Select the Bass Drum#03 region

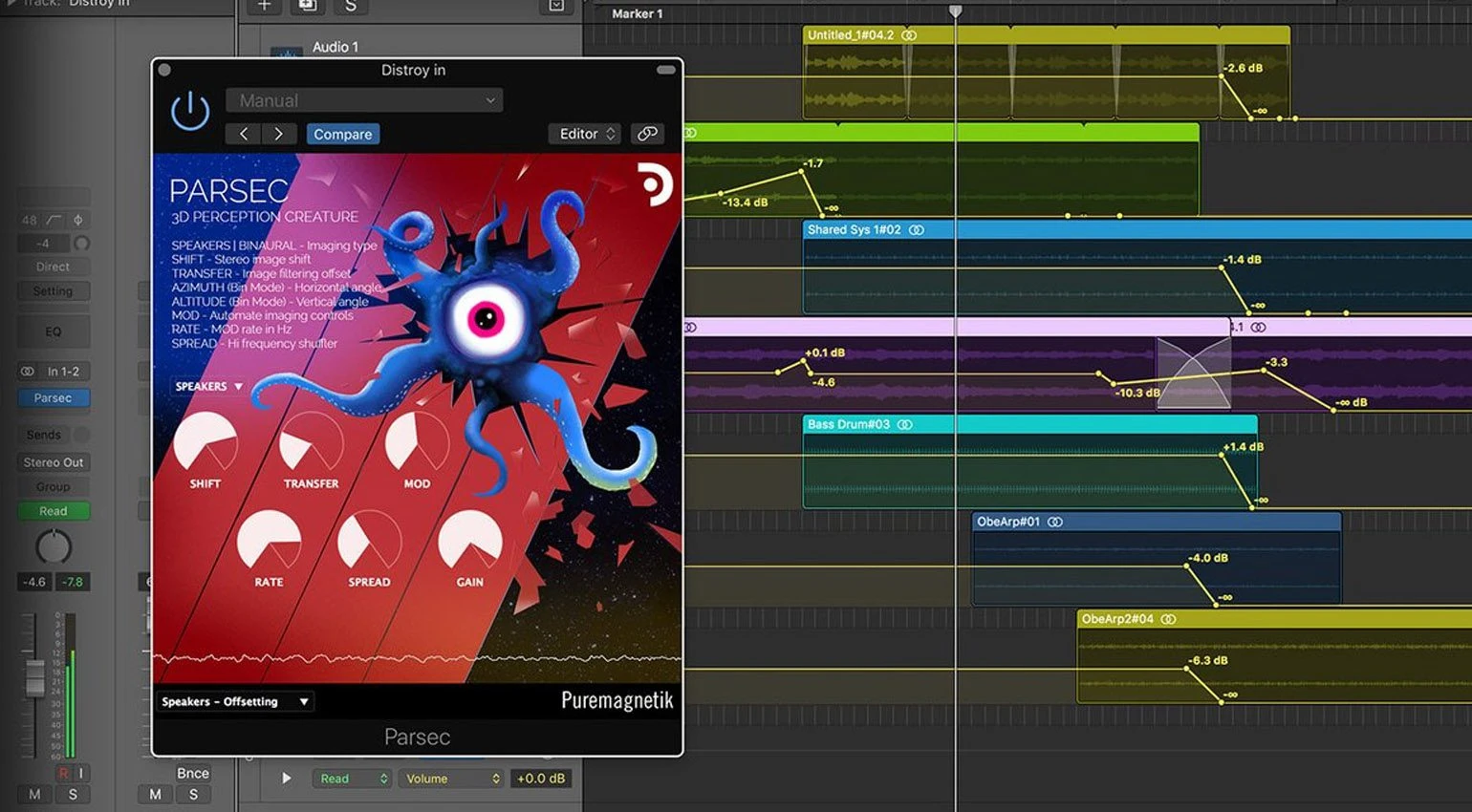[x=1030, y=462]
